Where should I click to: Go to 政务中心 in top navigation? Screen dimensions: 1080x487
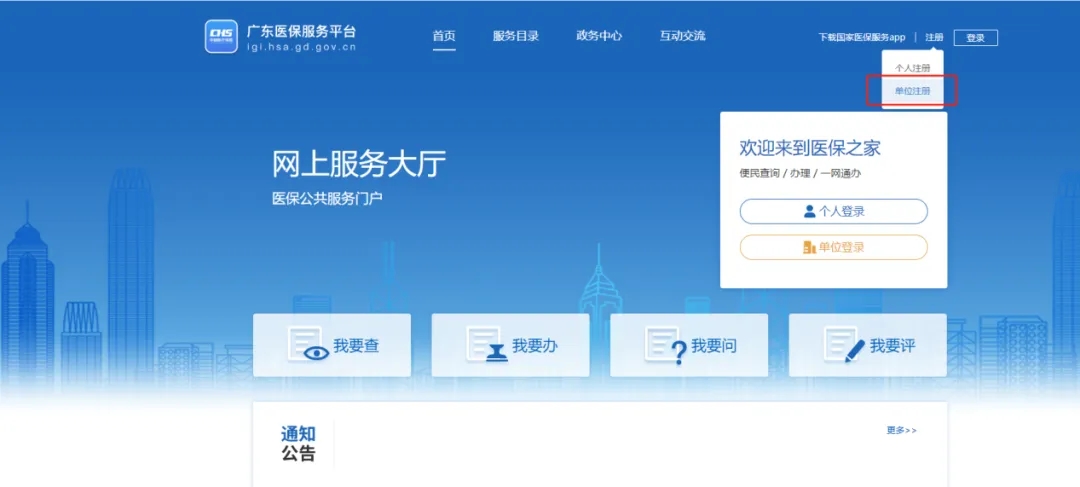pos(598,36)
